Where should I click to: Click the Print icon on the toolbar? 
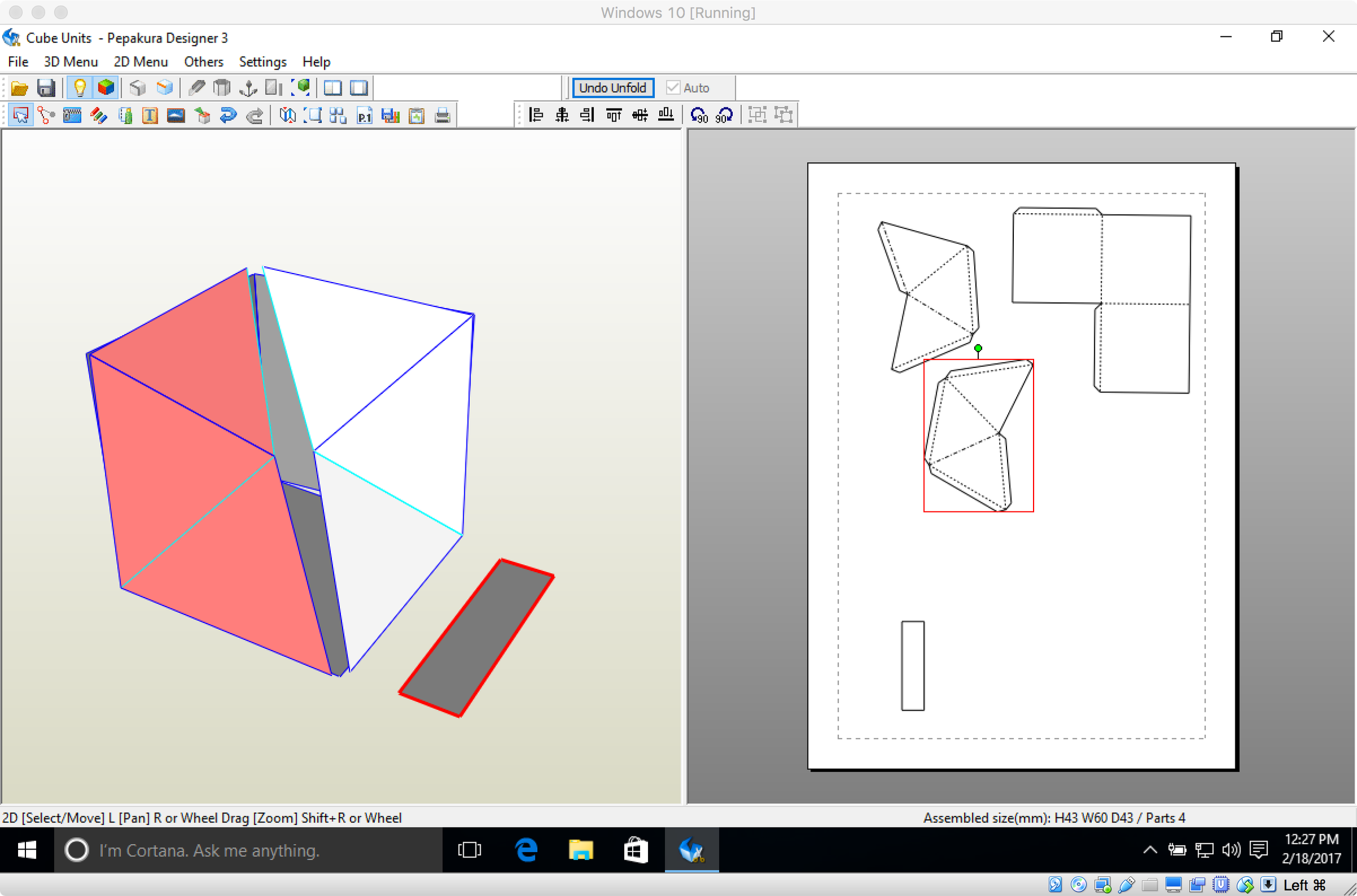pyautogui.click(x=442, y=114)
